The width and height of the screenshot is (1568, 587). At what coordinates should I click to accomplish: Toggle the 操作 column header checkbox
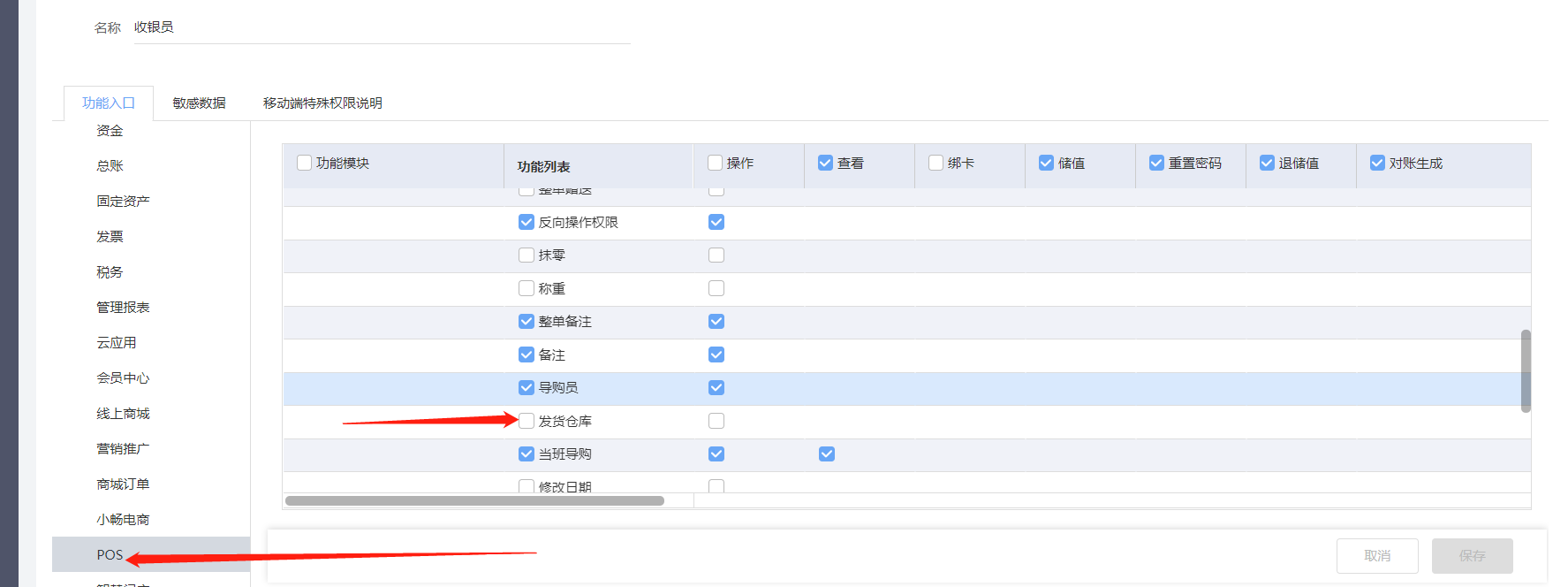coord(716,163)
